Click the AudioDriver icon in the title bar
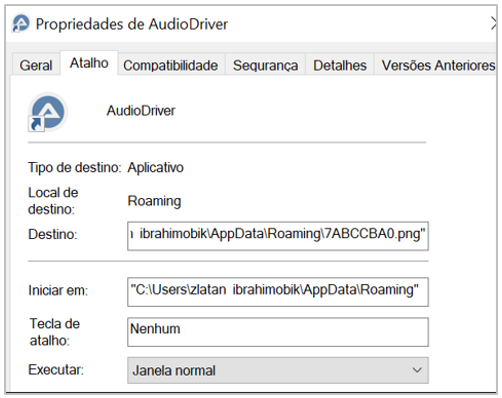Viewport: 502px width, 398px height. click(x=20, y=23)
